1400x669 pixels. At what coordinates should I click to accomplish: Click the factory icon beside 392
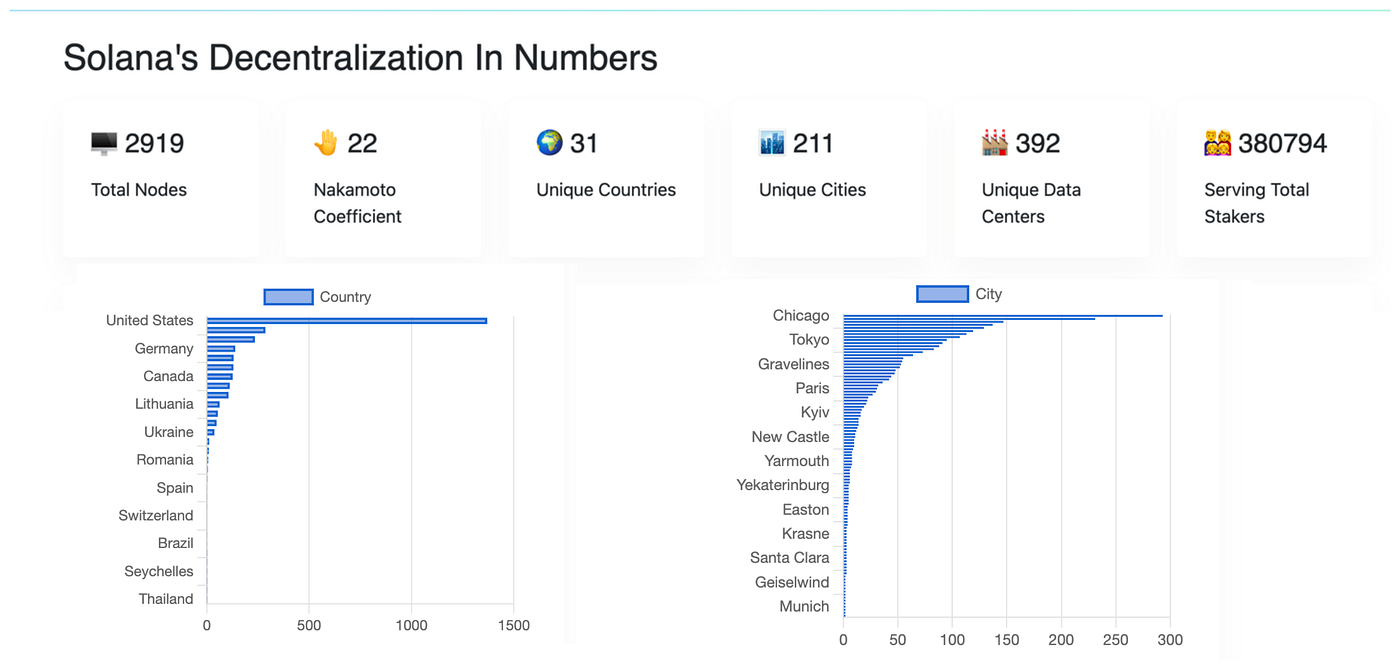click(x=994, y=143)
